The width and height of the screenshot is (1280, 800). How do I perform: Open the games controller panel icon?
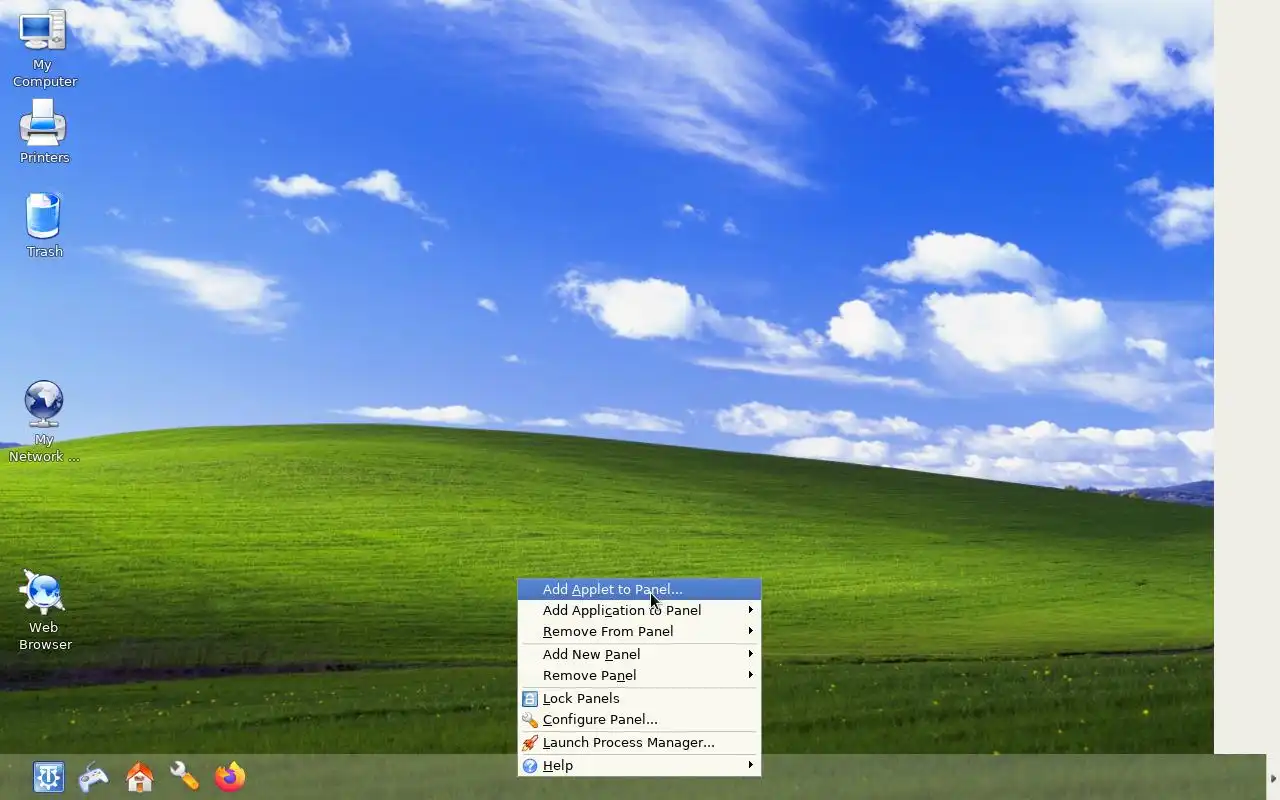point(93,777)
